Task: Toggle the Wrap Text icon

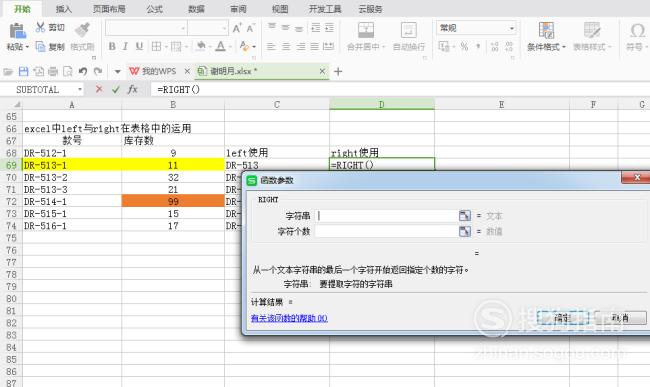Action: [x=409, y=31]
